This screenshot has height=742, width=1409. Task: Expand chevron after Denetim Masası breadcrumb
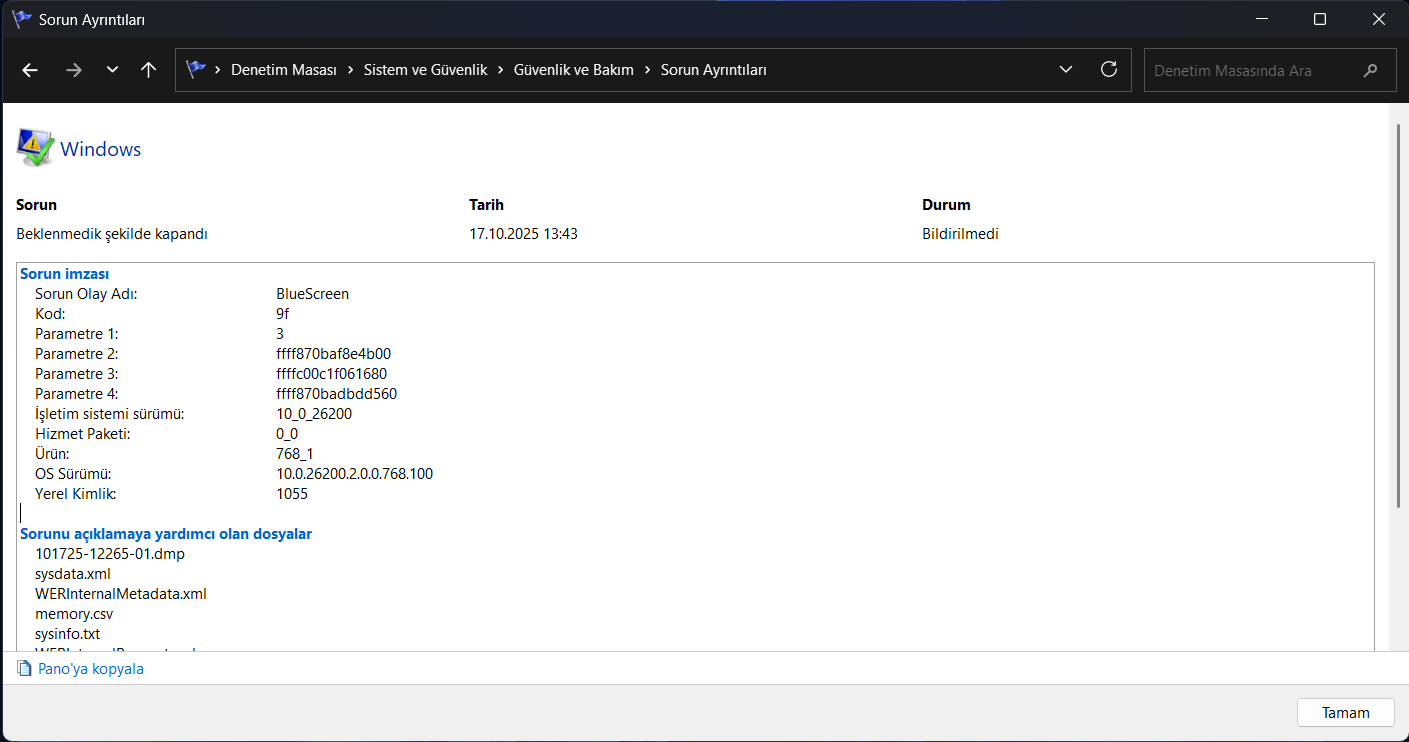[x=350, y=70]
